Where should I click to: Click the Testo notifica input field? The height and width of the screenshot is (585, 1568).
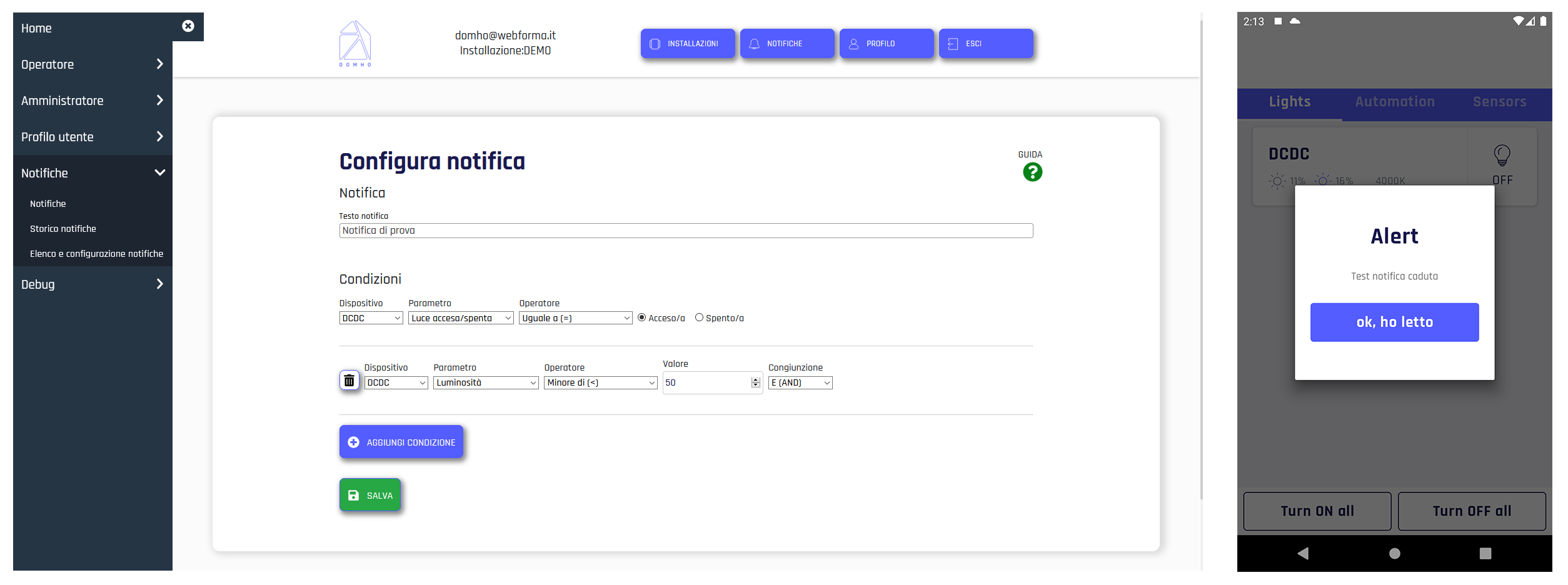(686, 231)
